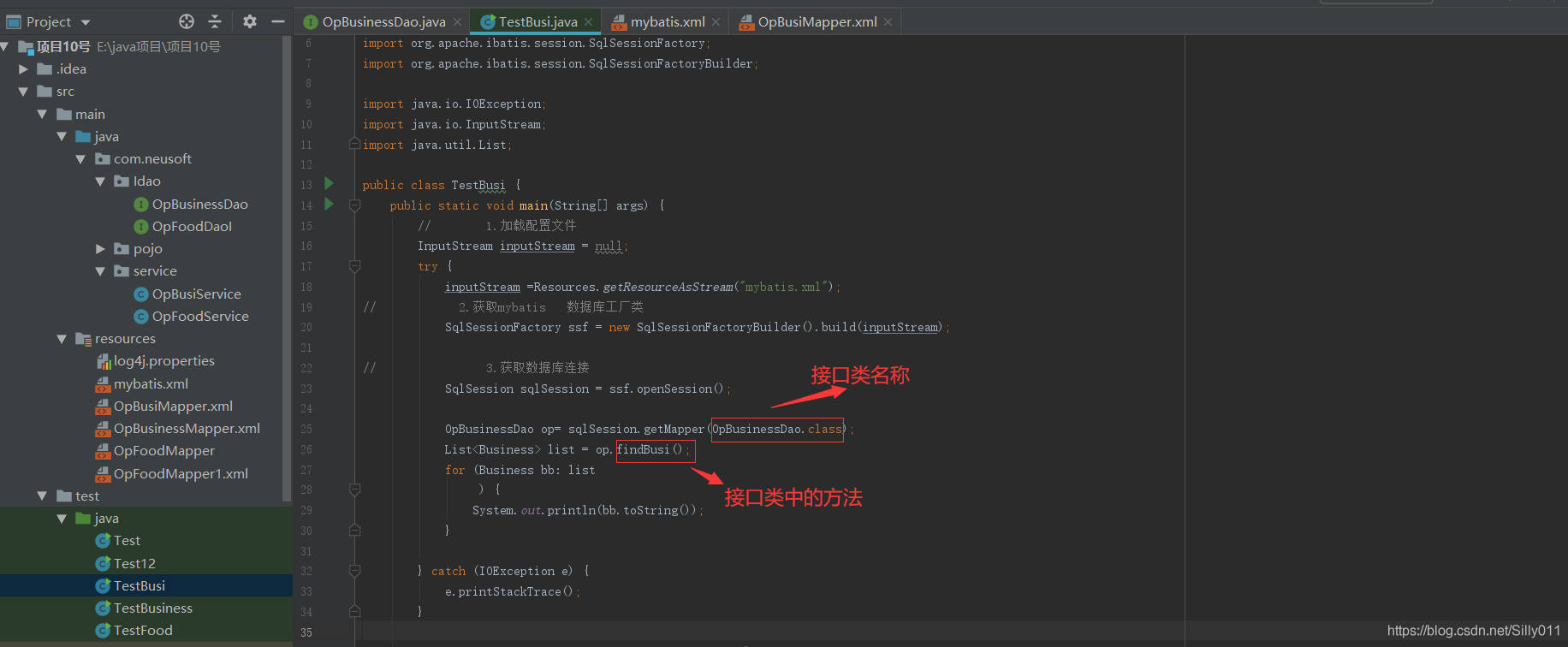This screenshot has width=1568, height=647.
Task: Fold main method at line 14 gutter
Action: pos(354,205)
